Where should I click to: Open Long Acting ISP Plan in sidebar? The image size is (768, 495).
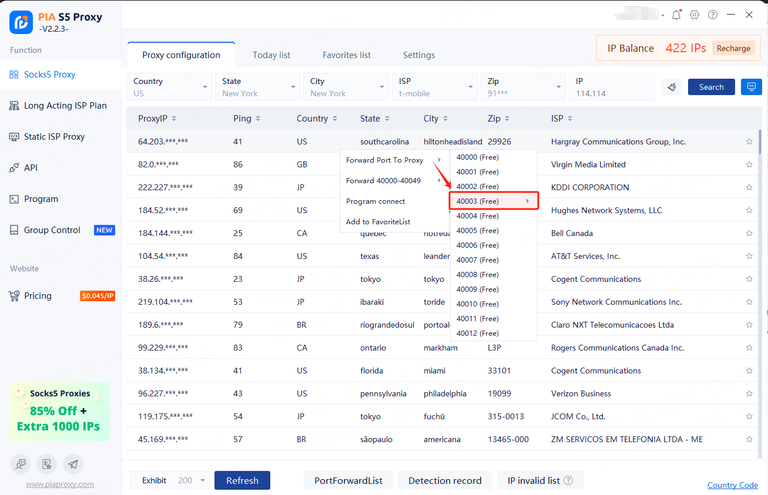[x=64, y=105]
